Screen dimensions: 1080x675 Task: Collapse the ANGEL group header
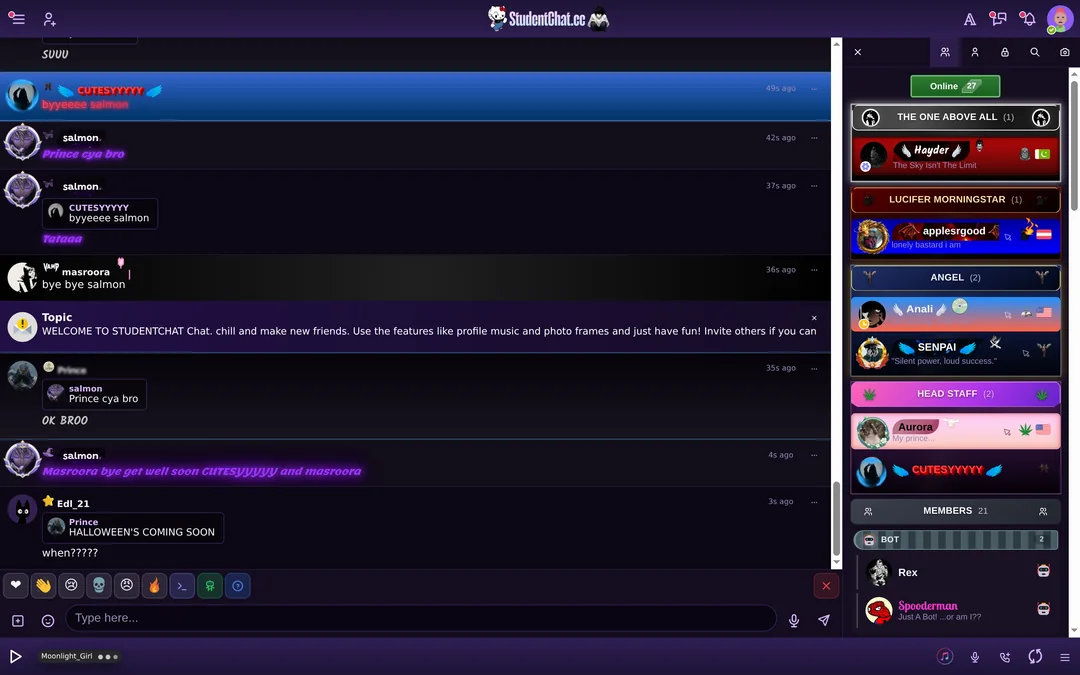click(x=955, y=278)
